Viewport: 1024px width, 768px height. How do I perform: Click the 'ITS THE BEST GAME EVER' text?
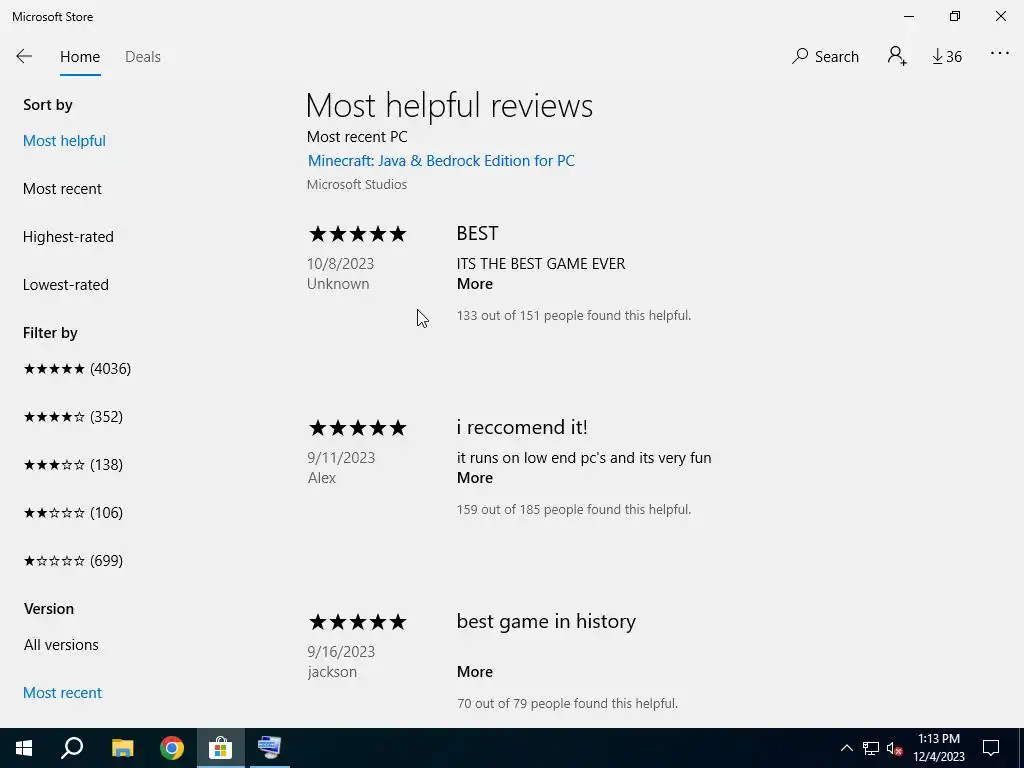pyautogui.click(x=541, y=264)
